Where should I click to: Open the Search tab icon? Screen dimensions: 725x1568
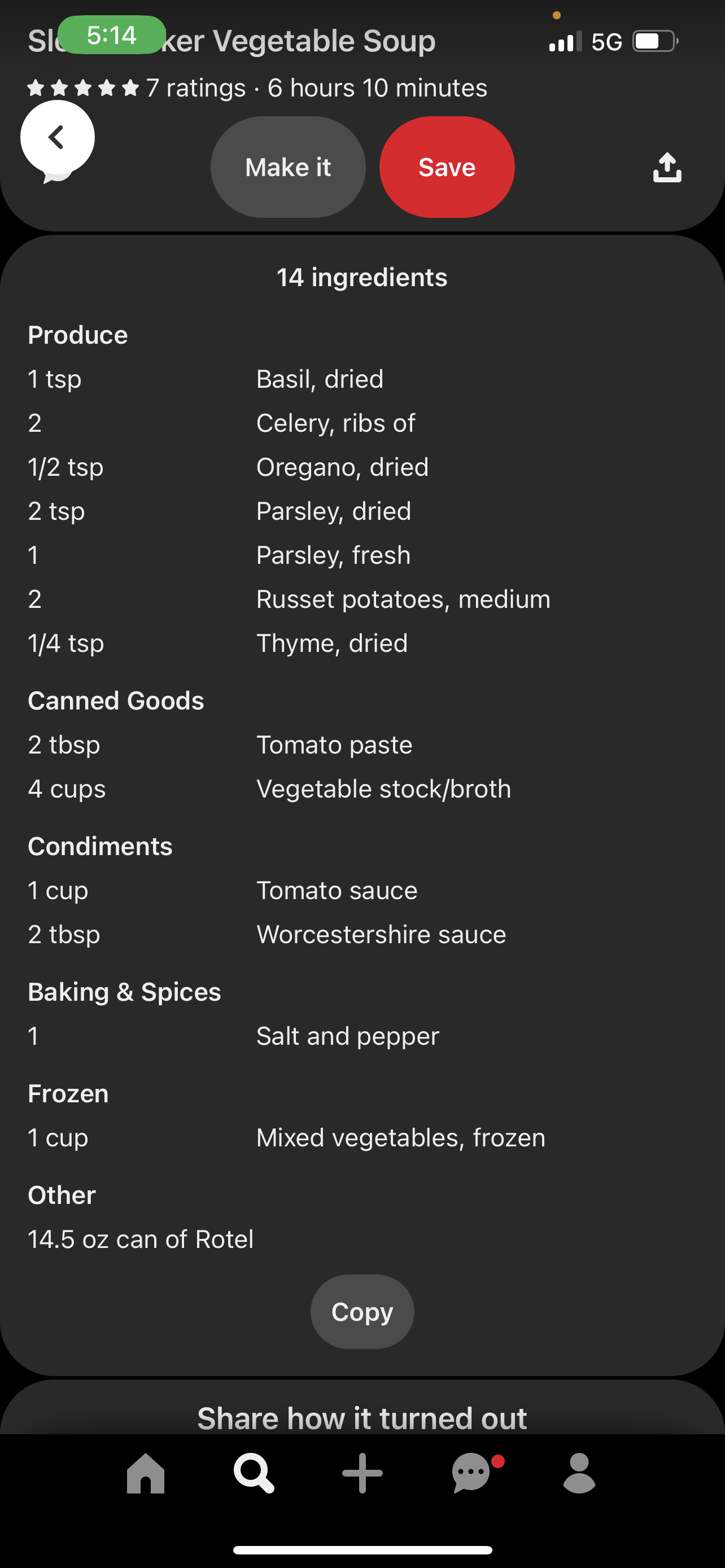[x=253, y=1473]
